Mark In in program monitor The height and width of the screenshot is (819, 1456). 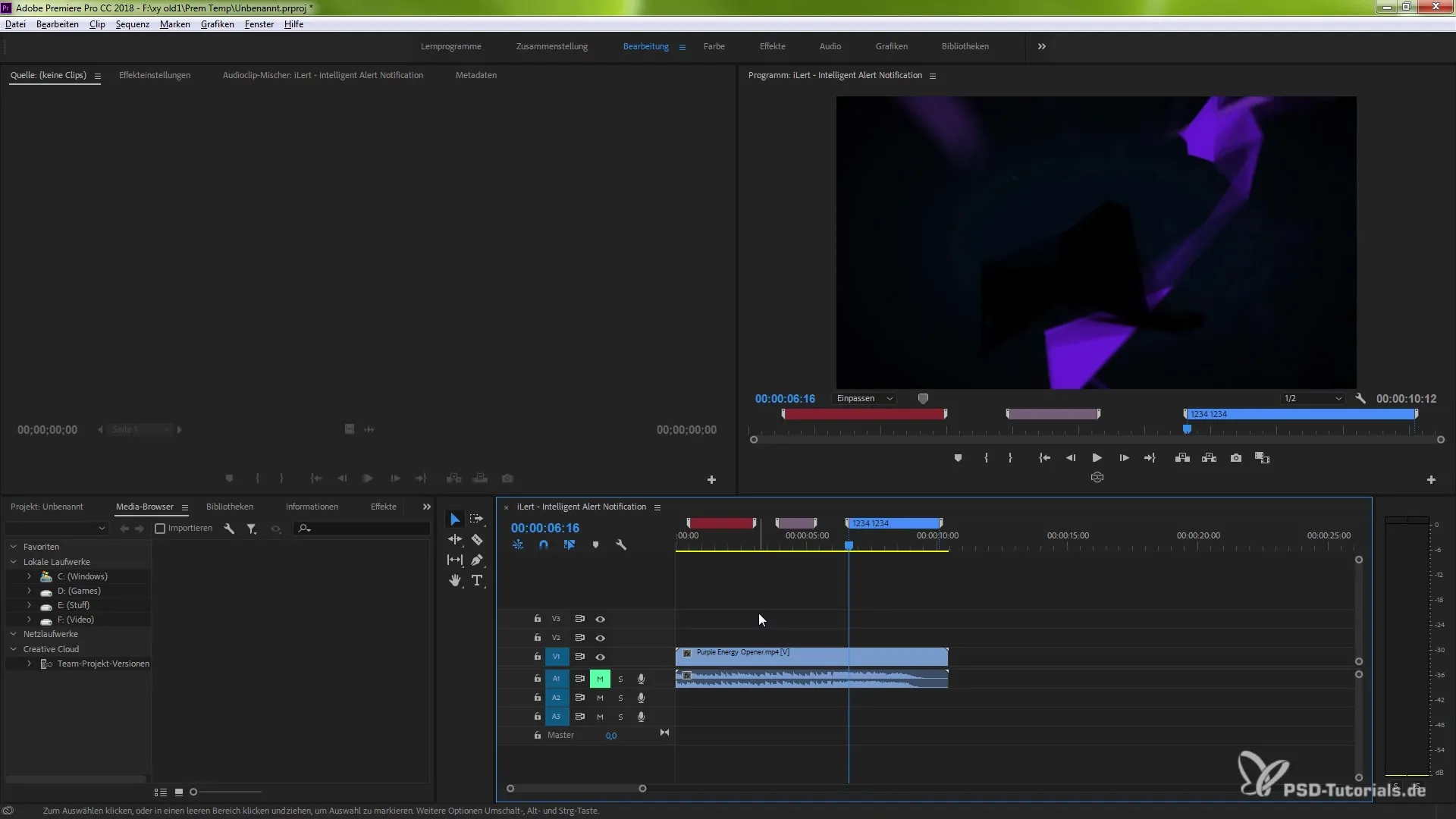[x=986, y=458]
